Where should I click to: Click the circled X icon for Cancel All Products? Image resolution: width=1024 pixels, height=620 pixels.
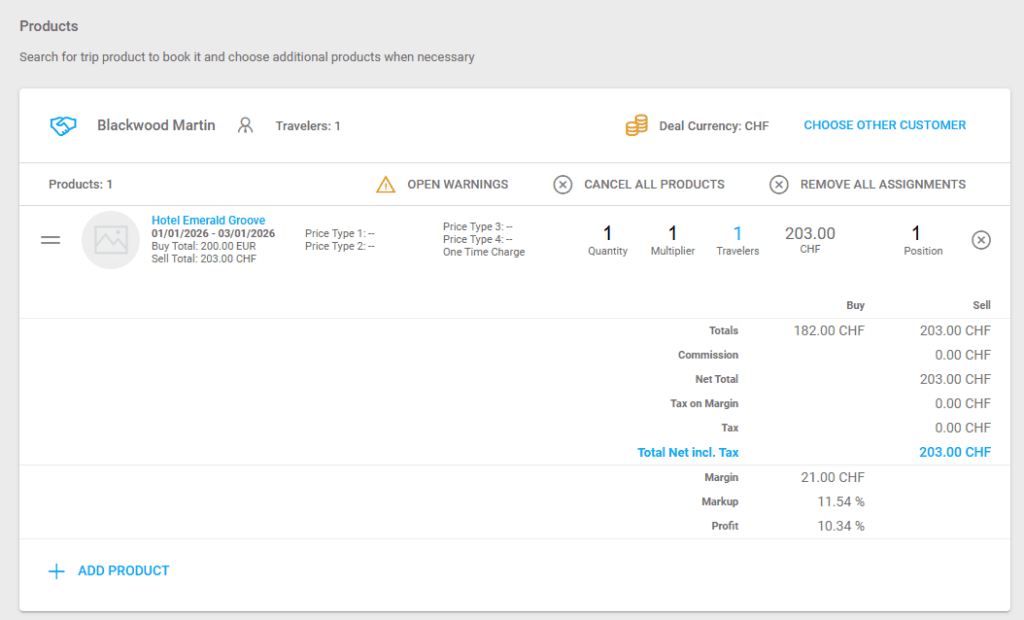click(562, 184)
